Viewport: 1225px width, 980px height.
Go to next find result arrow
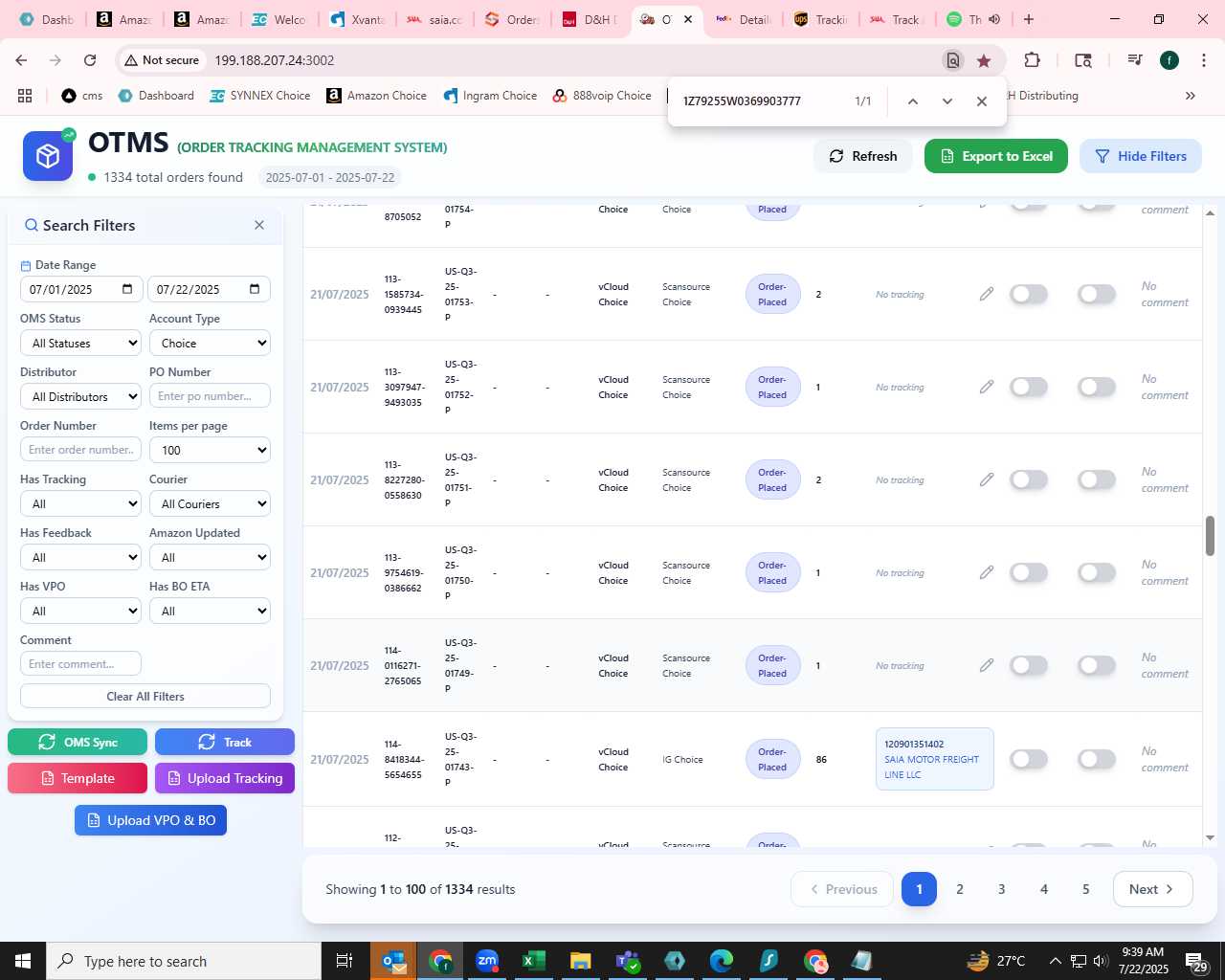click(947, 101)
